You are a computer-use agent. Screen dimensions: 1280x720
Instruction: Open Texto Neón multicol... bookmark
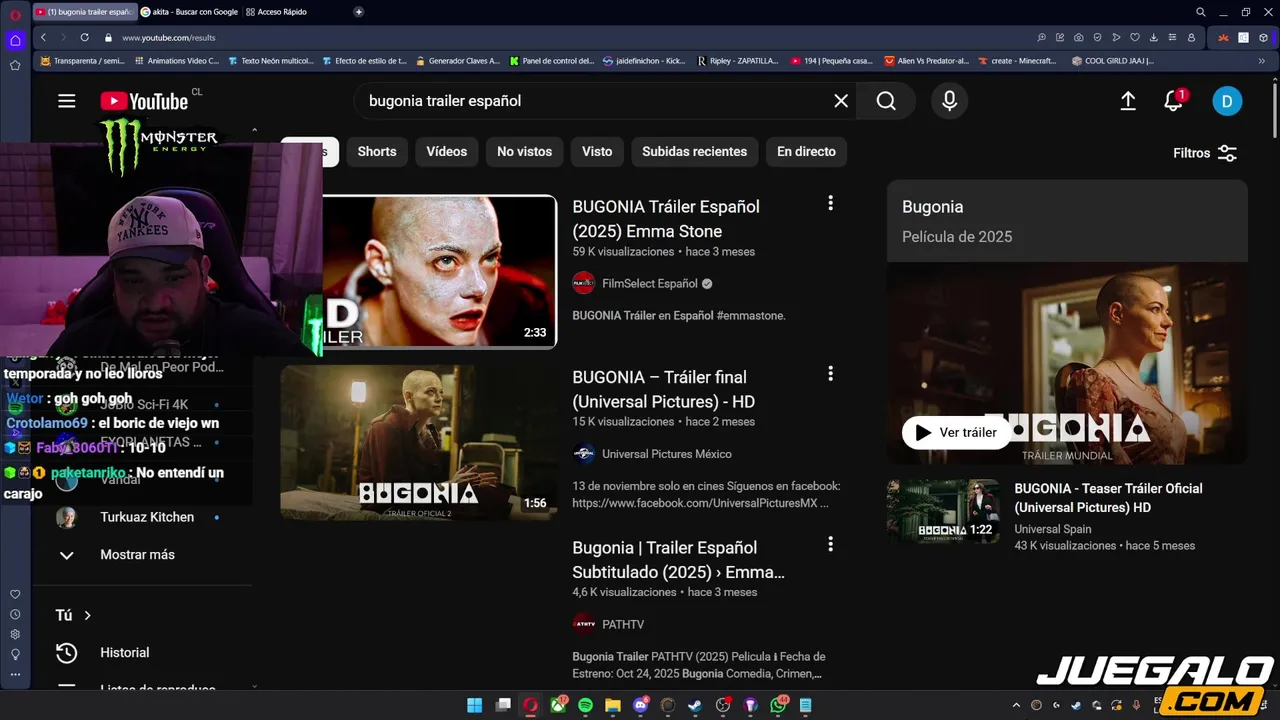[x=270, y=61]
